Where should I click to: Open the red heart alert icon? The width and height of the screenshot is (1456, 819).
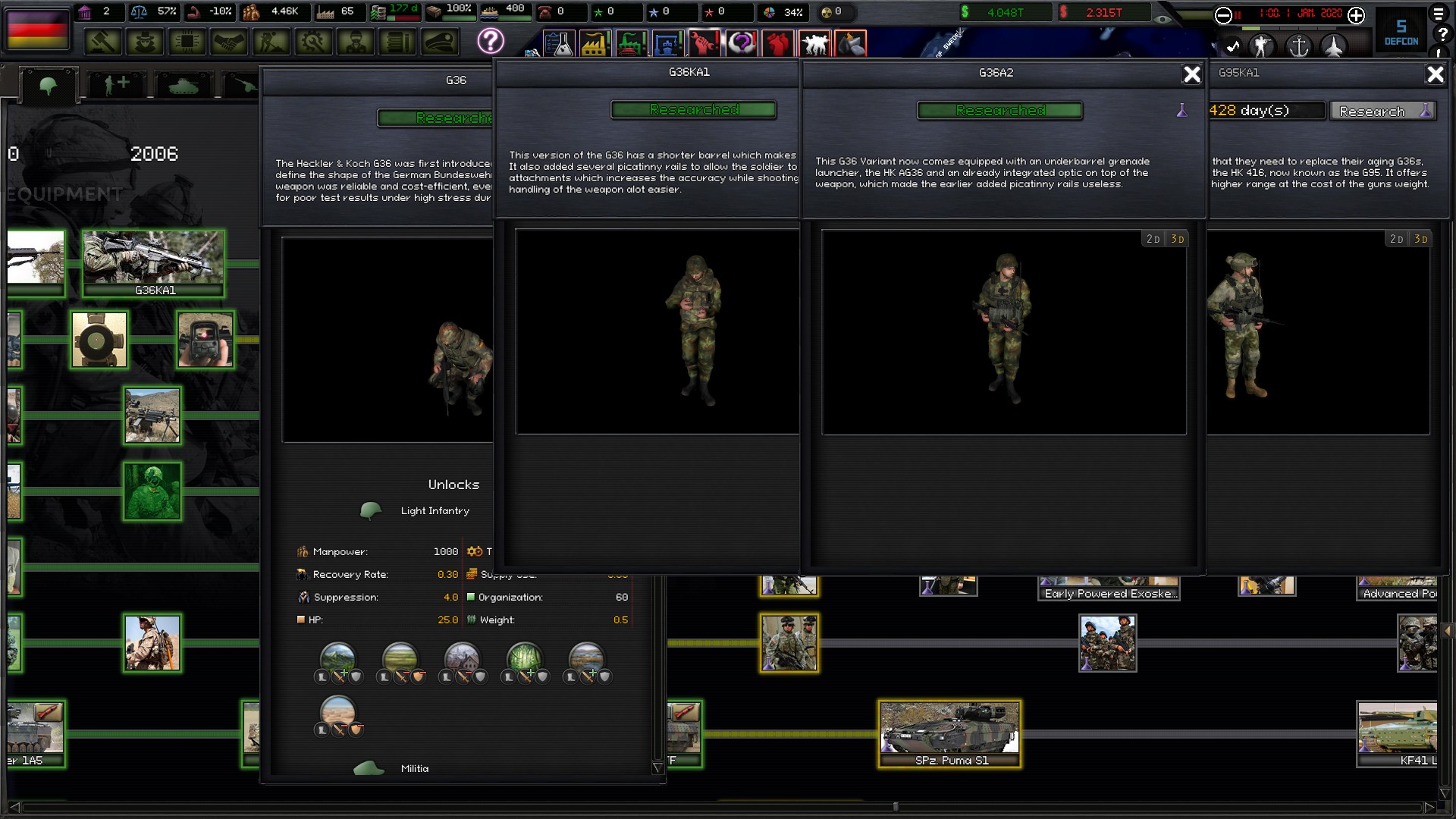(x=777, y=44)
